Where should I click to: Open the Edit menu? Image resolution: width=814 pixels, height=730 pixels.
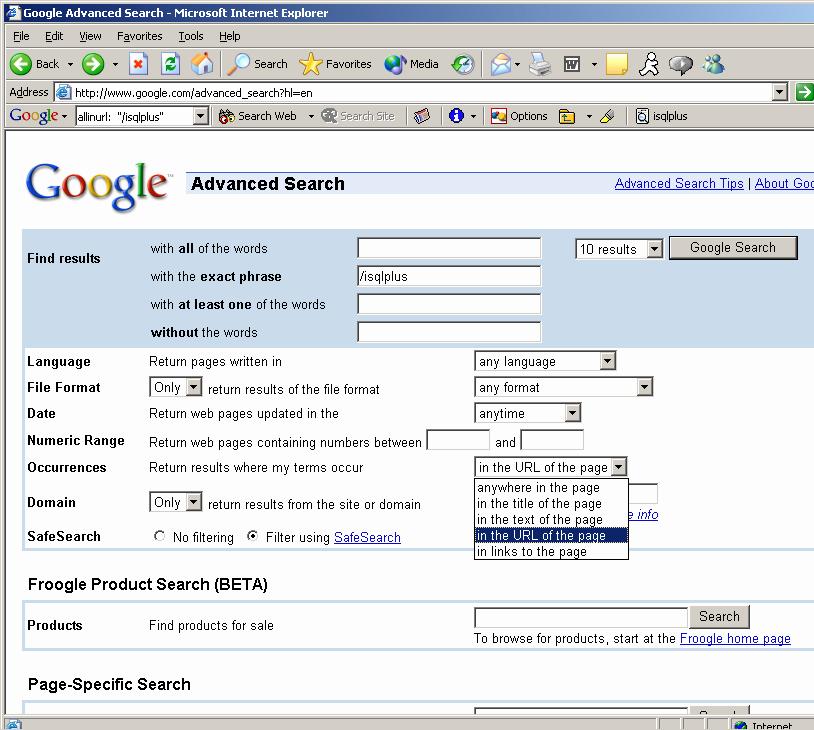tap(54, 36)
